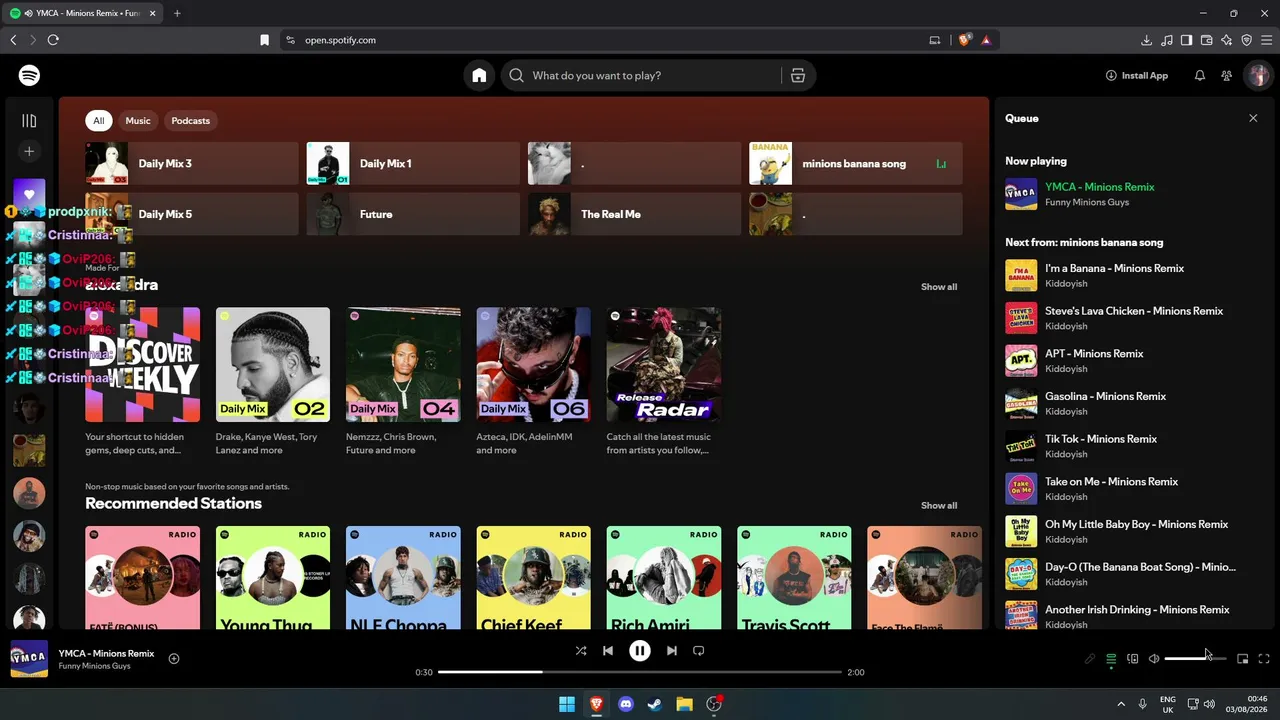The height and width of the screenshot is (720, 1280).
Task: Skip to the next track
Action: coord(672,651)
